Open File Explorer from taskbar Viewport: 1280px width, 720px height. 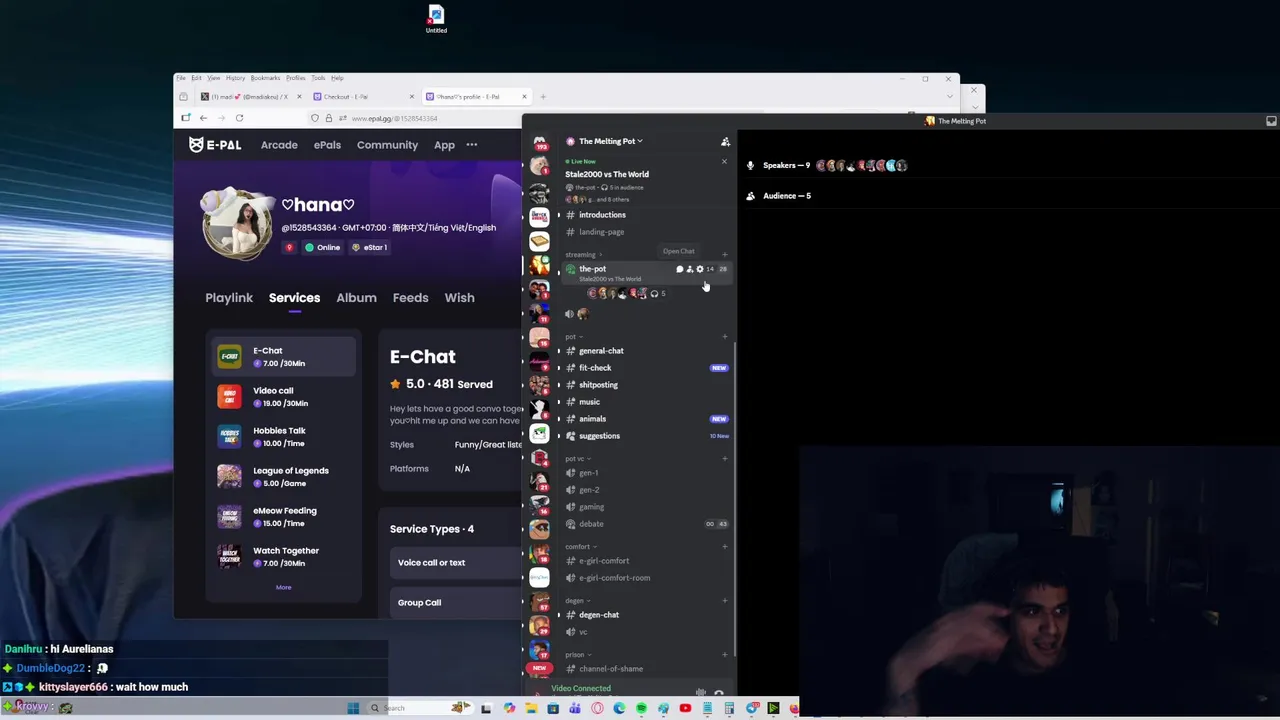click(531, 708)
